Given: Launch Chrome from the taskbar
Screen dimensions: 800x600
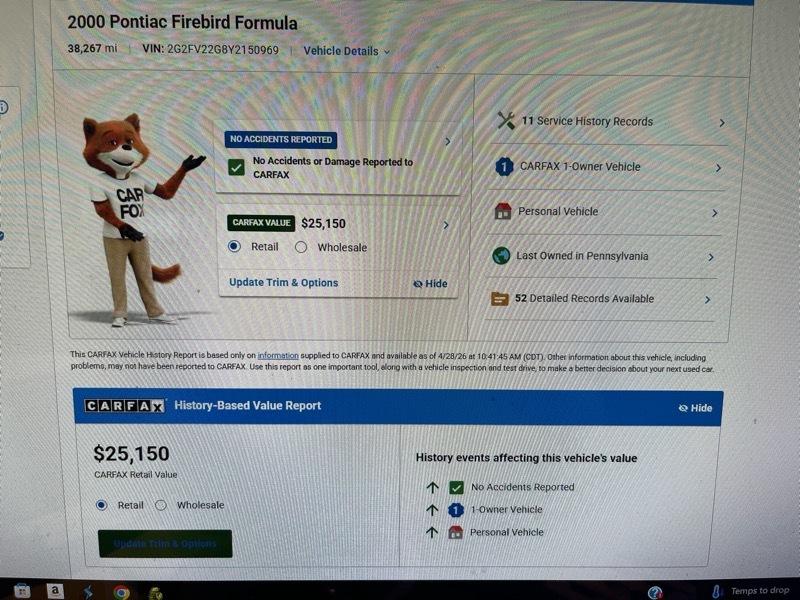Looking at the screenshot, I should (121, 592).
